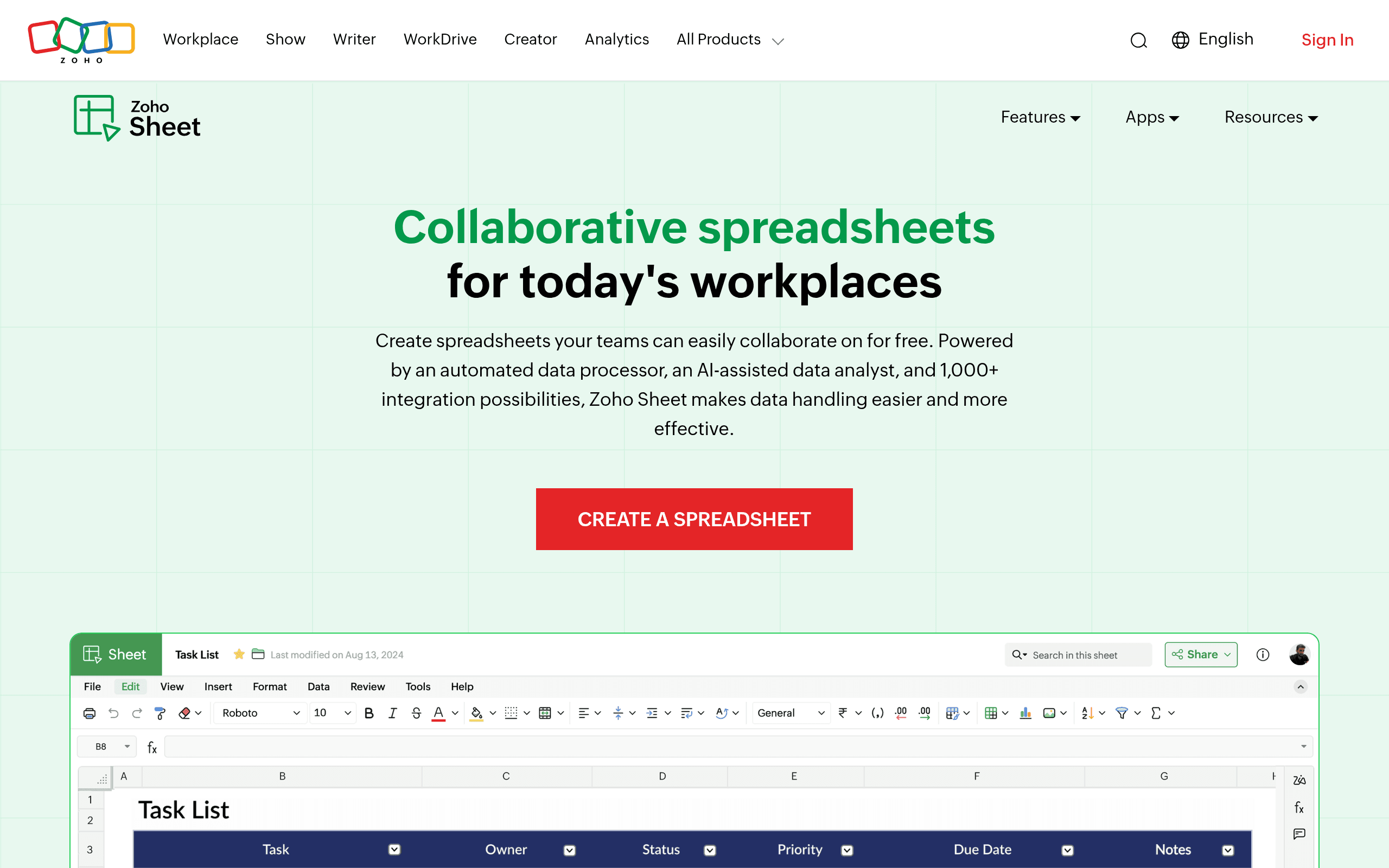Open the Format menu in the sheet

270,687
